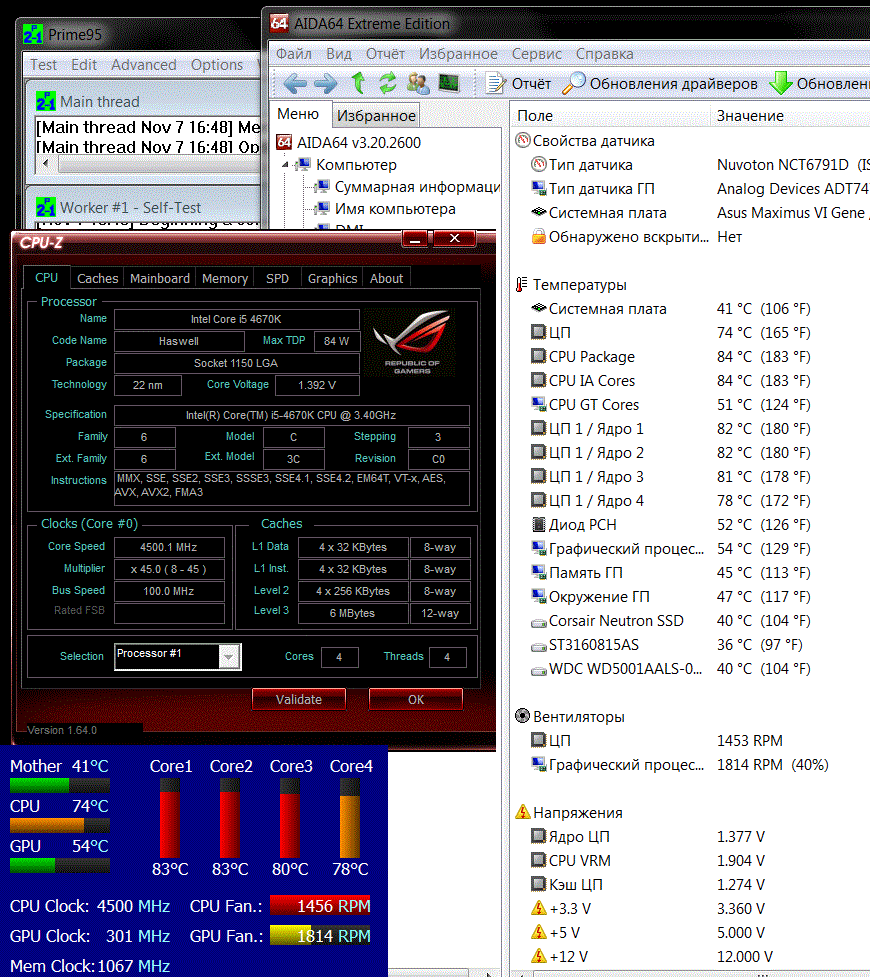The image size is (870, 977).
Task: Open the Сервис menu in AIDA64
Action: 537,54
